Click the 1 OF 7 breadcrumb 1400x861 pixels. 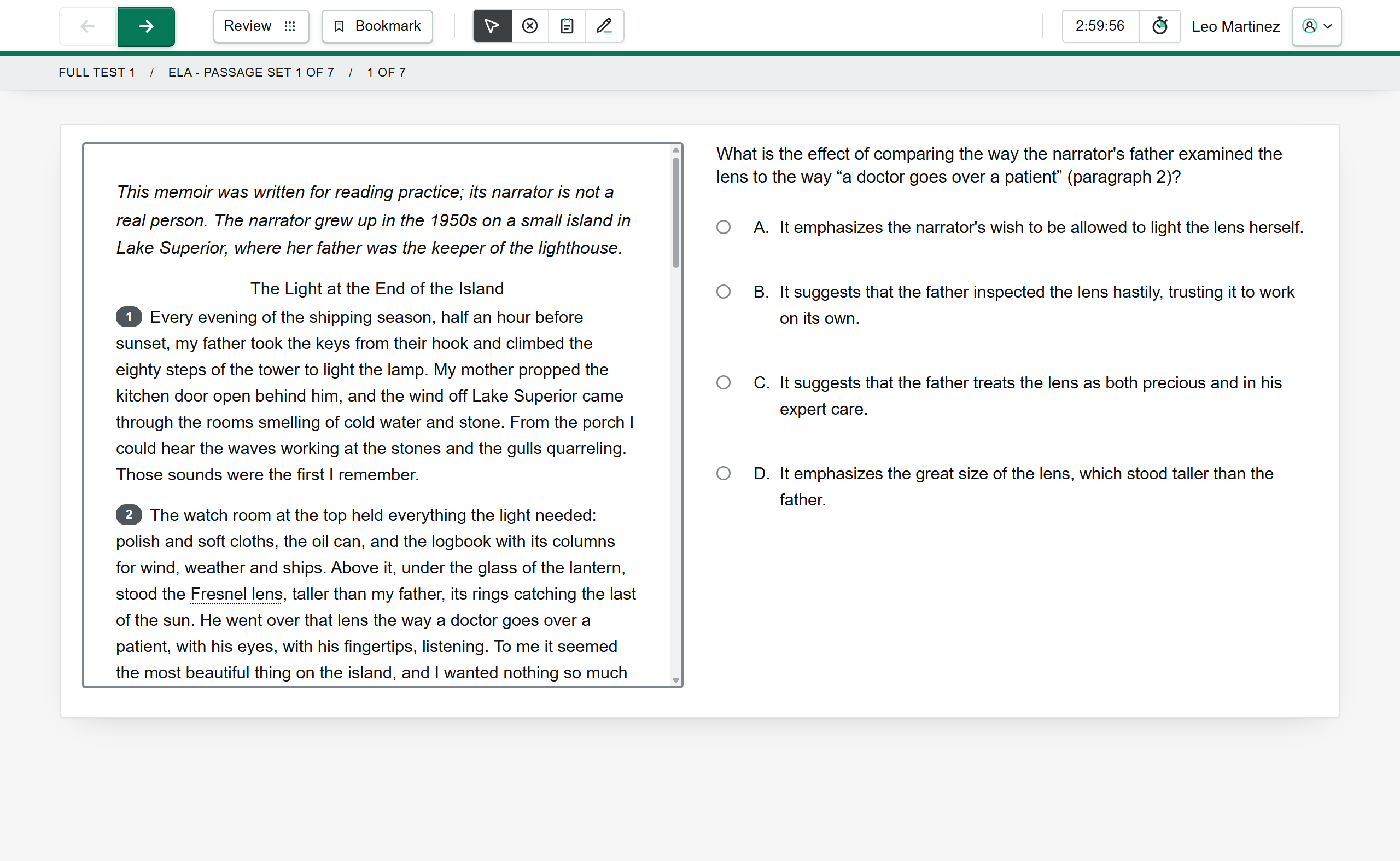tap(387, 72)
